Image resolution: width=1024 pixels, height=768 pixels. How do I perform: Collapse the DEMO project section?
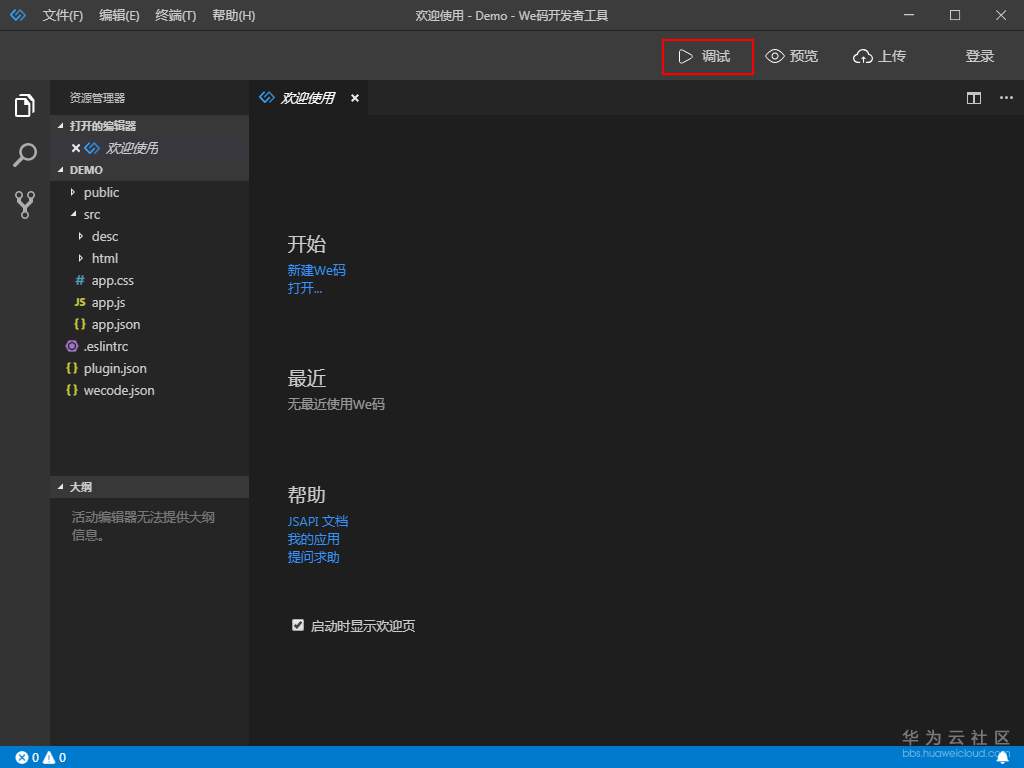pyautogui.click(x=150, y=170)
